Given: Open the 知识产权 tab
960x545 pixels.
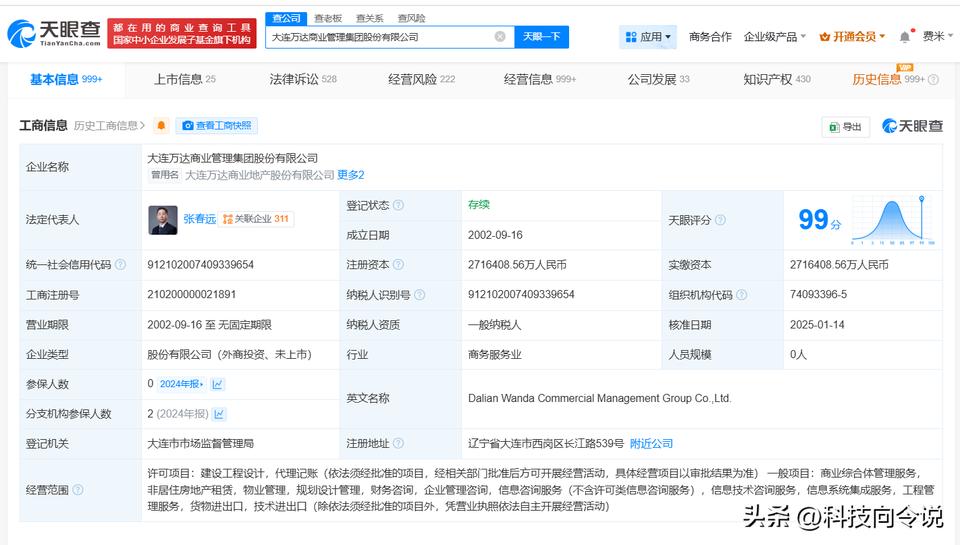Looking at the screenshot, I should (776, 80).
